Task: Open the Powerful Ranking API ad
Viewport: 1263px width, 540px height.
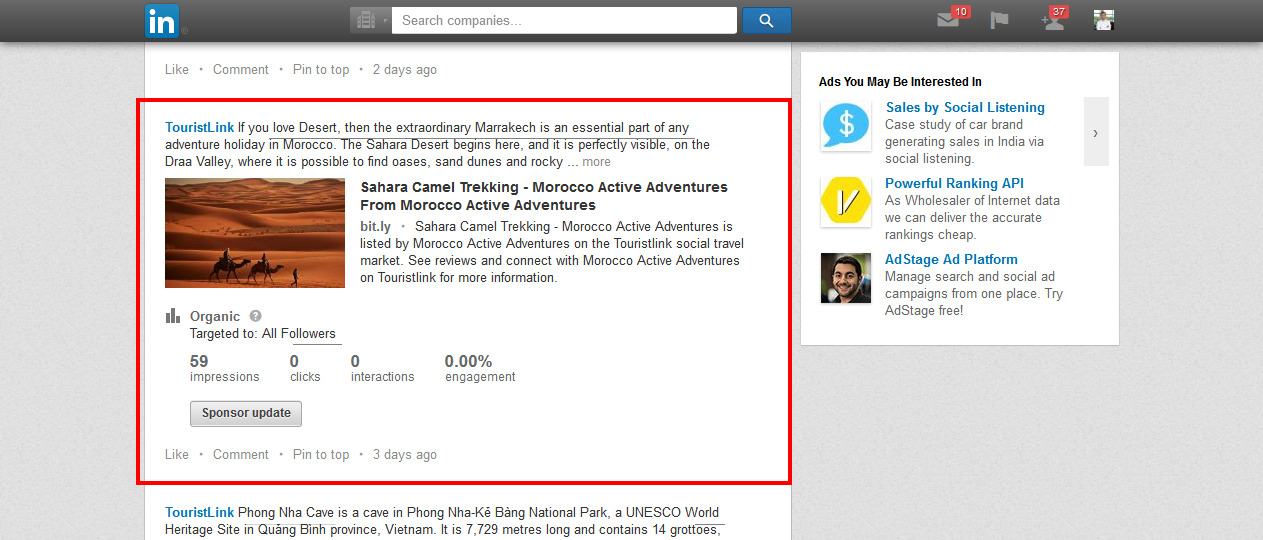Action: [955, 183]
